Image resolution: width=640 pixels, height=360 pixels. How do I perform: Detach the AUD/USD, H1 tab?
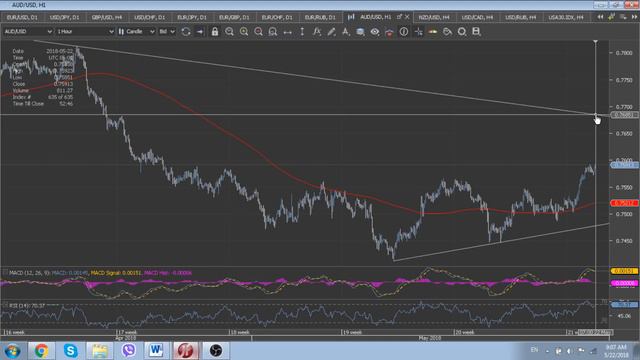pyautogui.click(x=399, y=17)
